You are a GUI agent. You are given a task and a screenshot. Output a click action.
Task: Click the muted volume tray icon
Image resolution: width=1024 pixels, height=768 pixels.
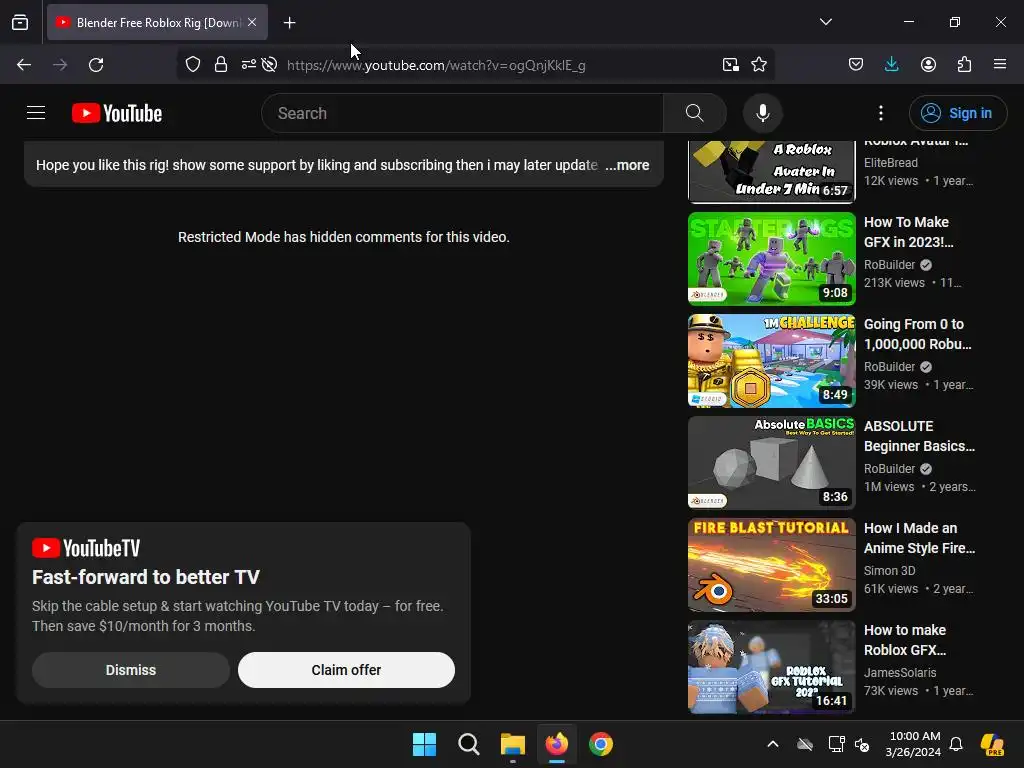[862, 744]
